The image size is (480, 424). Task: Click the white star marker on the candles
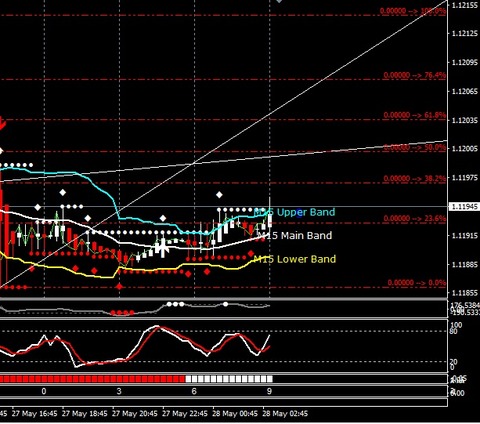(162, 248)
